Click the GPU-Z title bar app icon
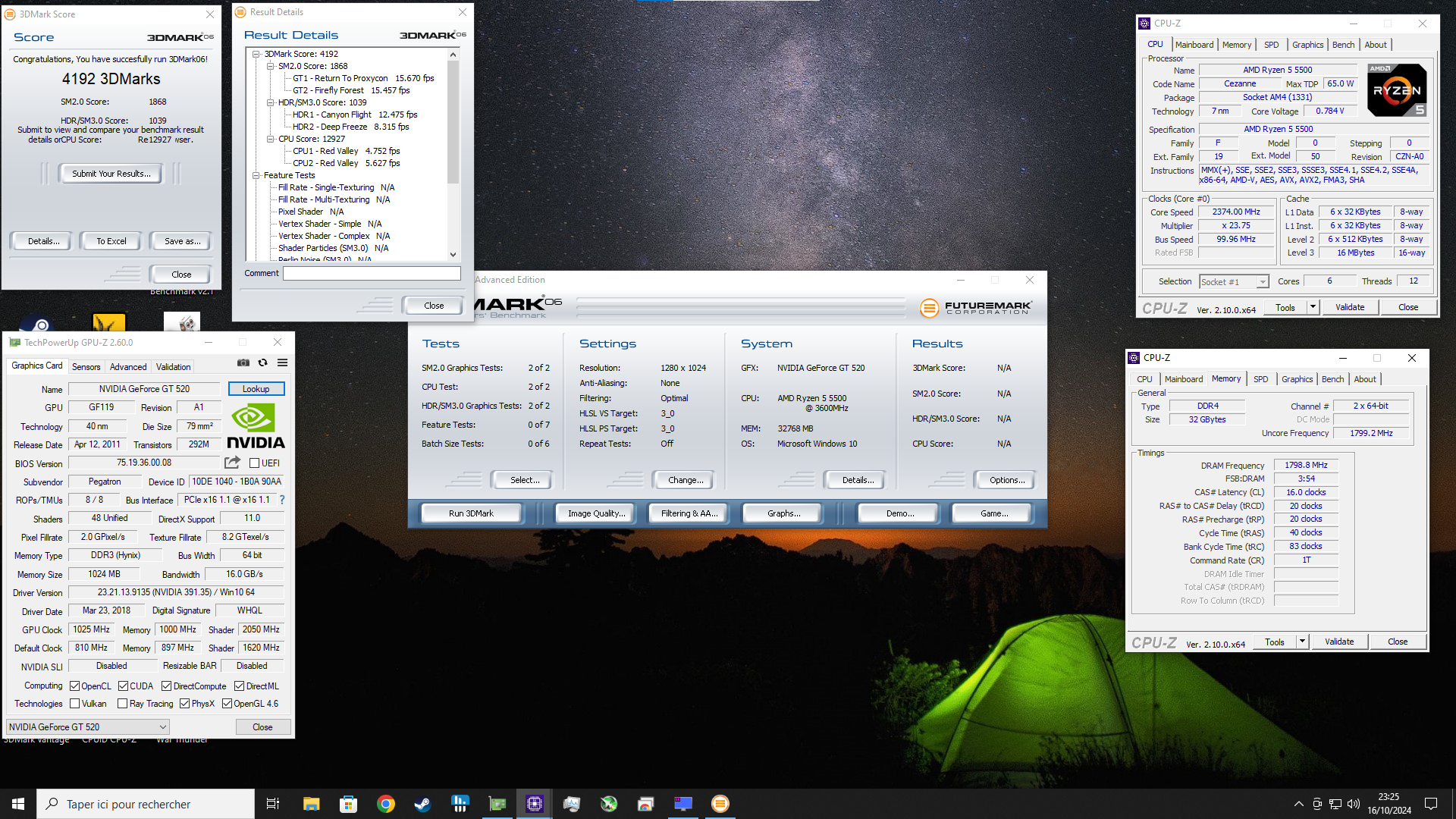The height and width of the screenshot is (819, 1456). [14, 343]
